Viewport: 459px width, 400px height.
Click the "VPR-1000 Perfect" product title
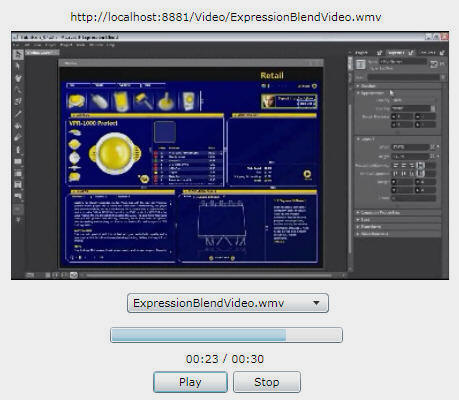click(93, 123)
